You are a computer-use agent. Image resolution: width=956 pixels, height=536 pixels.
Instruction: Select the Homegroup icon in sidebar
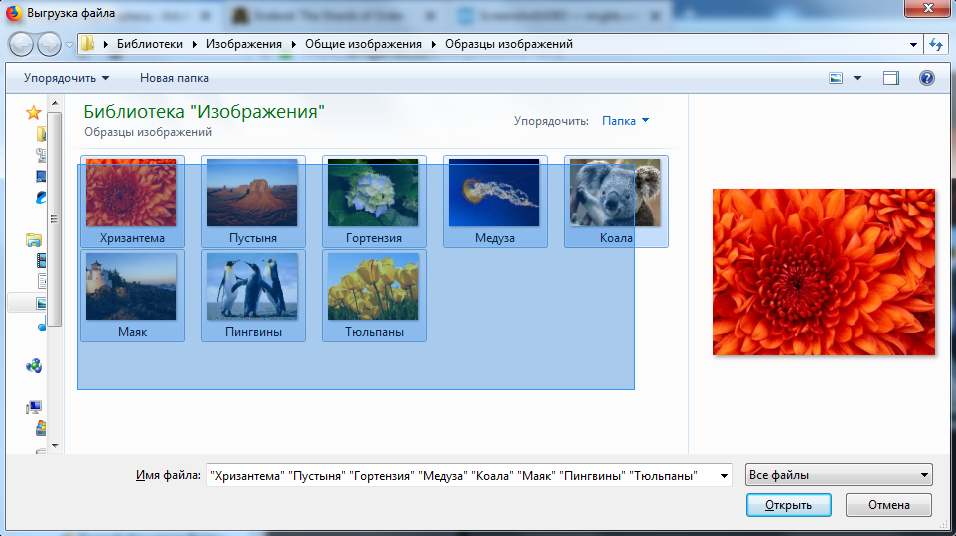tap(34, 366)
